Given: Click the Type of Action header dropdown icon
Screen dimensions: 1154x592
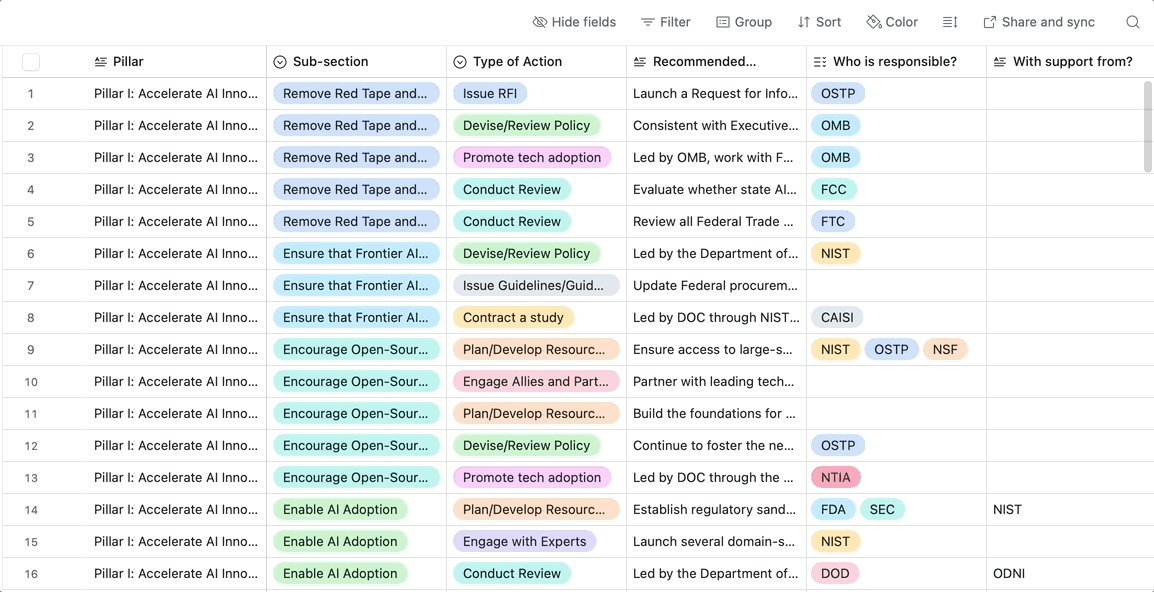Looking at the screenshot, I should click(460, 62).
